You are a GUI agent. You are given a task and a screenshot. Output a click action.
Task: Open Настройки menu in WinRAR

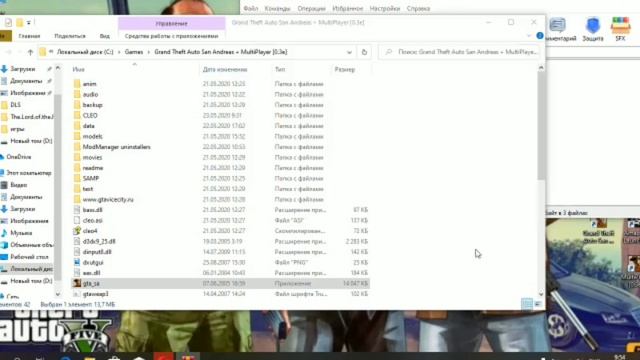[384, 9]
